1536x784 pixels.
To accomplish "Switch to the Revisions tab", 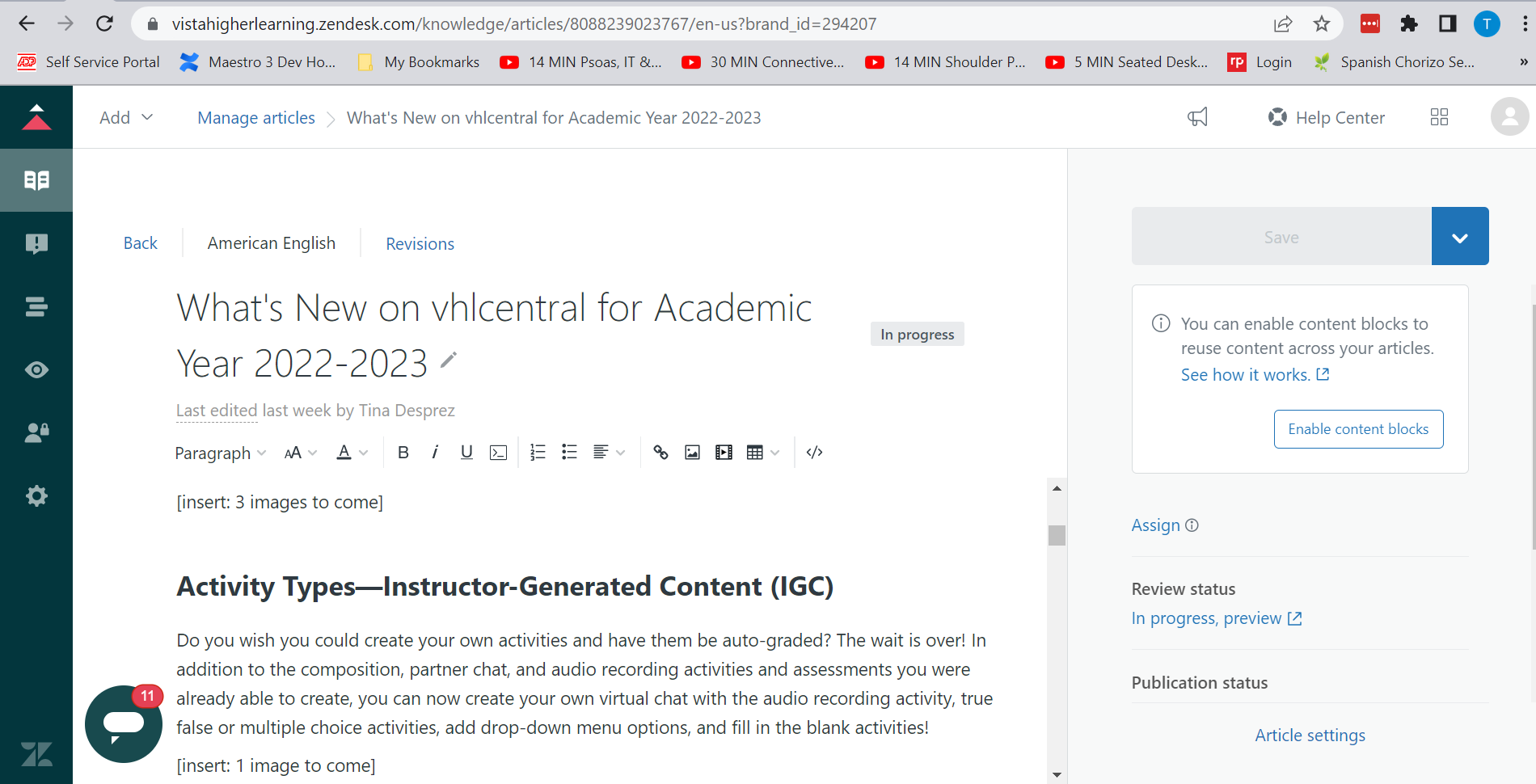I will coord(420,244).
